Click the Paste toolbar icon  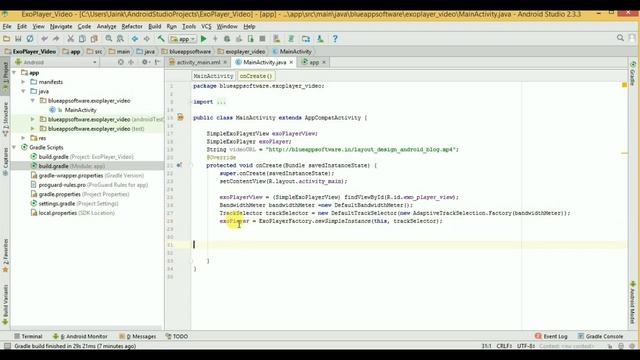tap(94, 39)
